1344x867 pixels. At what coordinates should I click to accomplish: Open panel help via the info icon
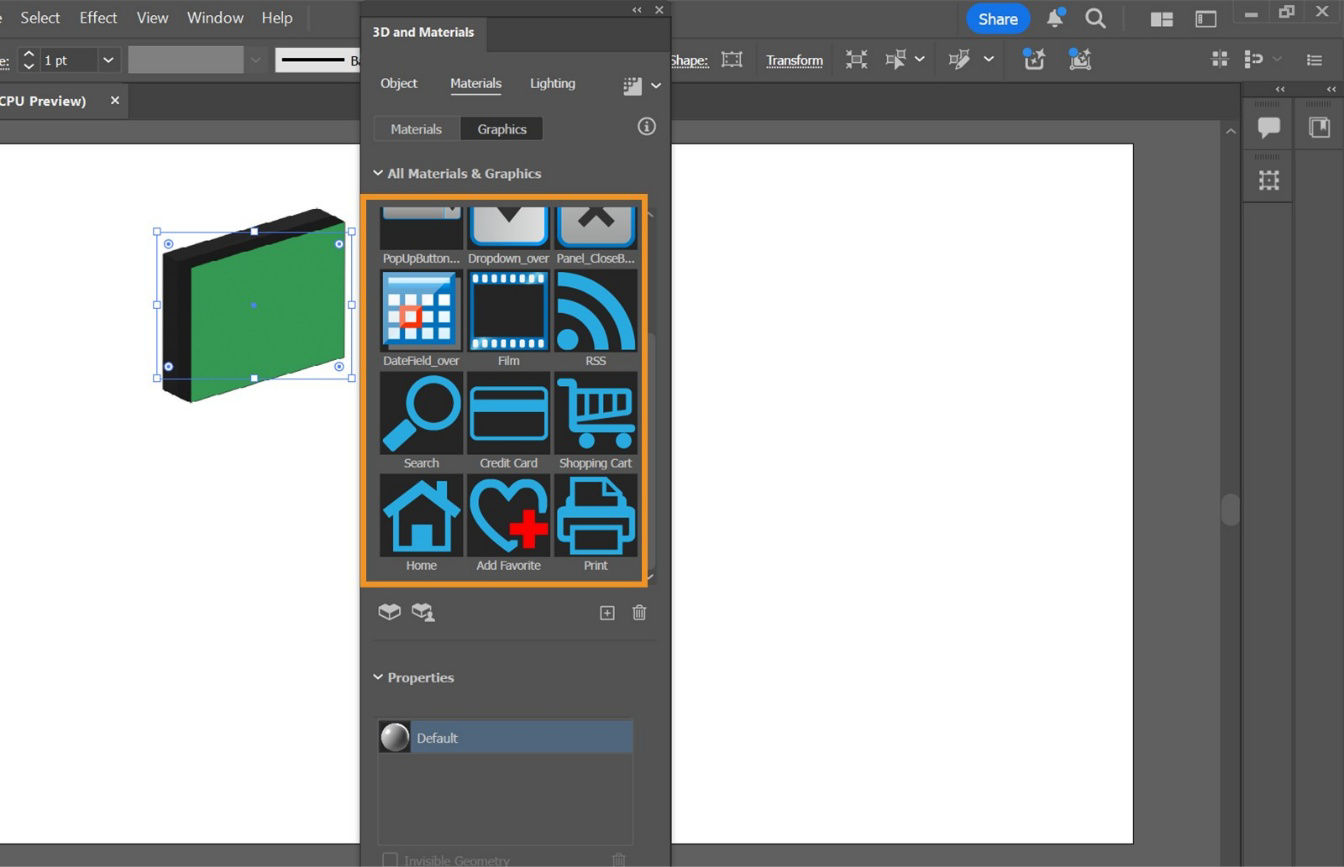(646, 126)
